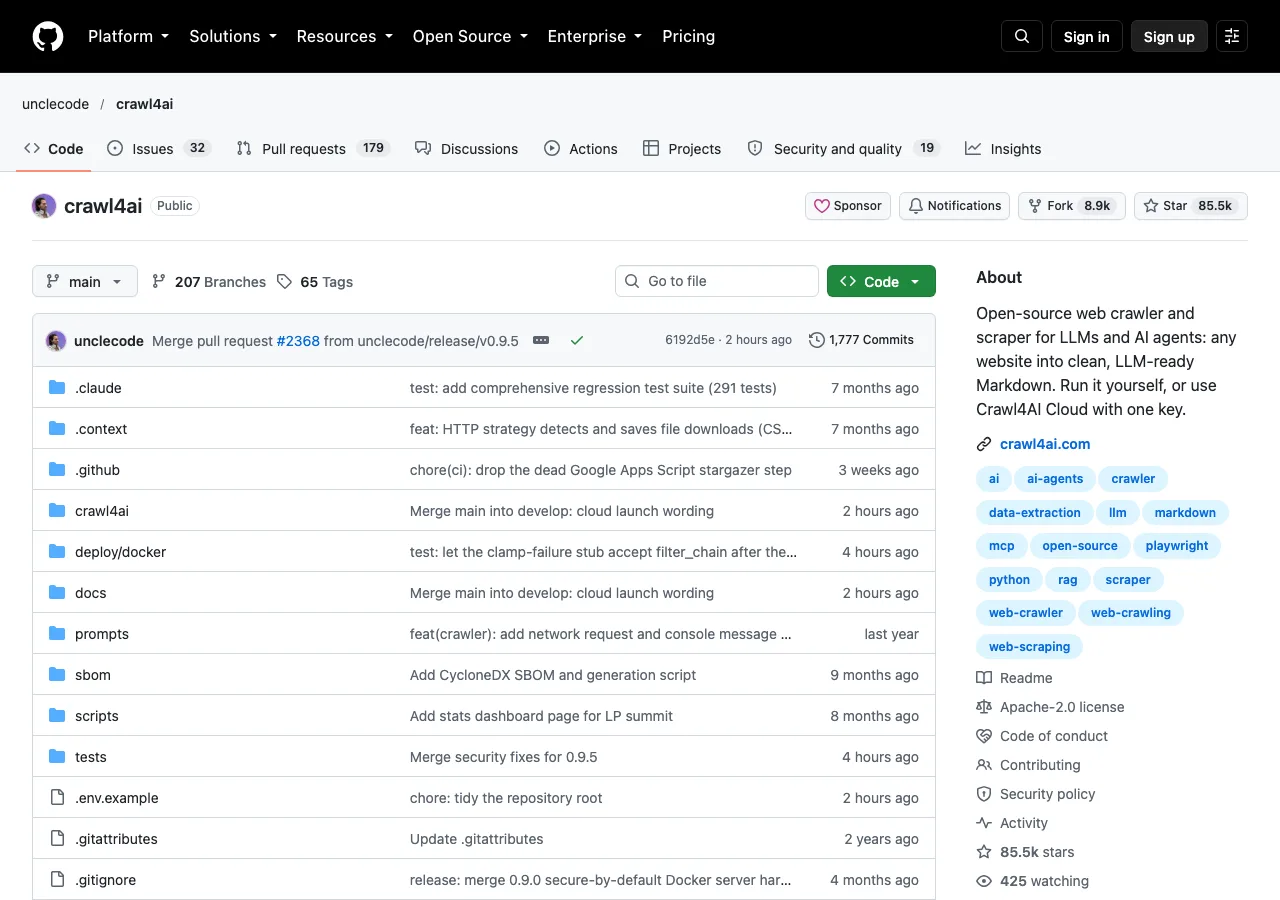Click the .gitignore file icon
The image size is (1280, 900).
click(x=57, y=880)
